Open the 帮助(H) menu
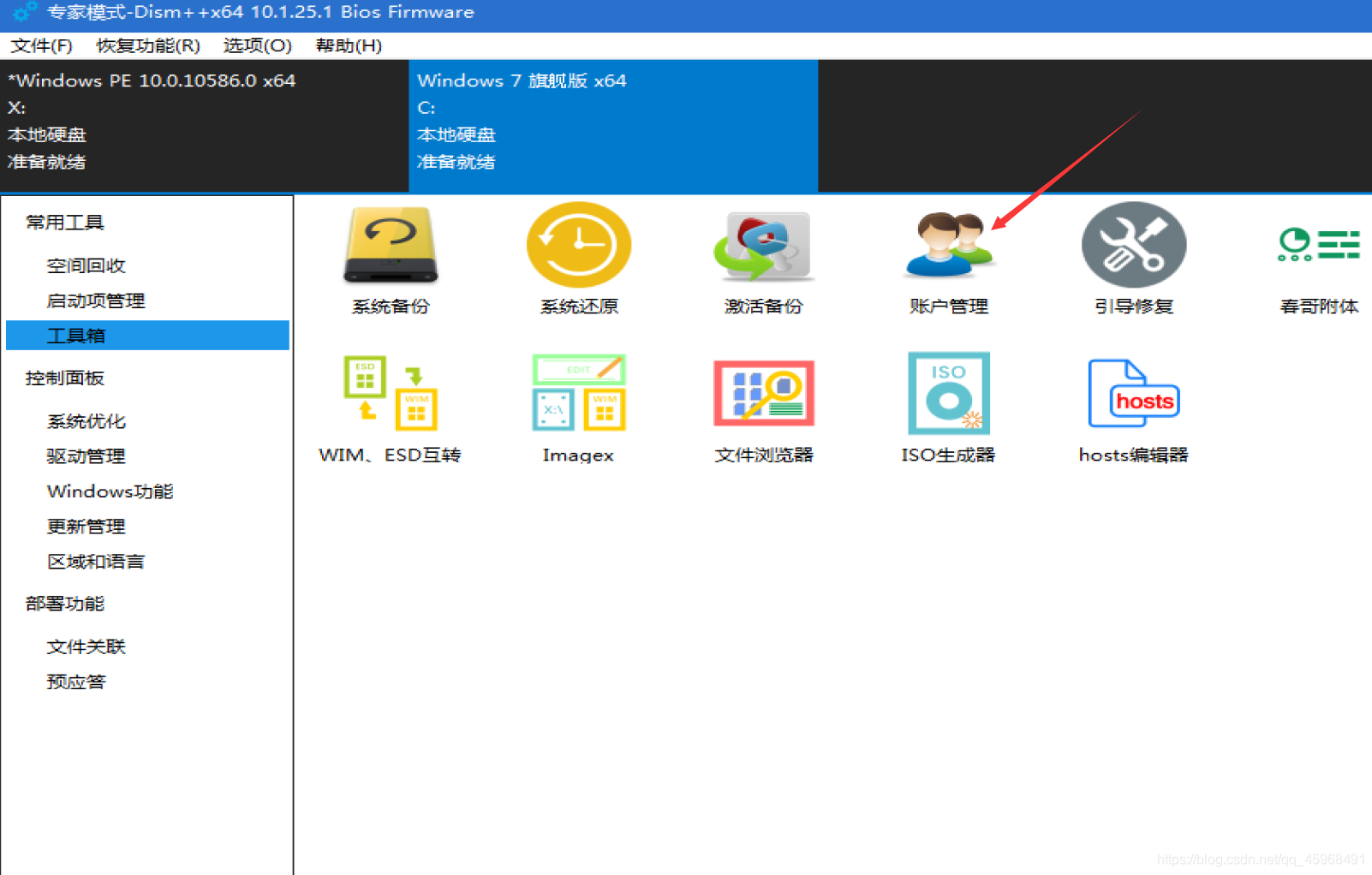1372x875 pixels. click(349, 45)
